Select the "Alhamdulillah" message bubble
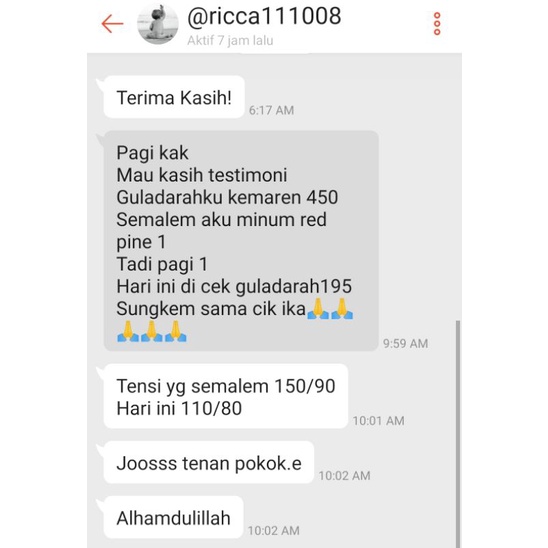This screenshot has height=548, width=548. [173, 518]
